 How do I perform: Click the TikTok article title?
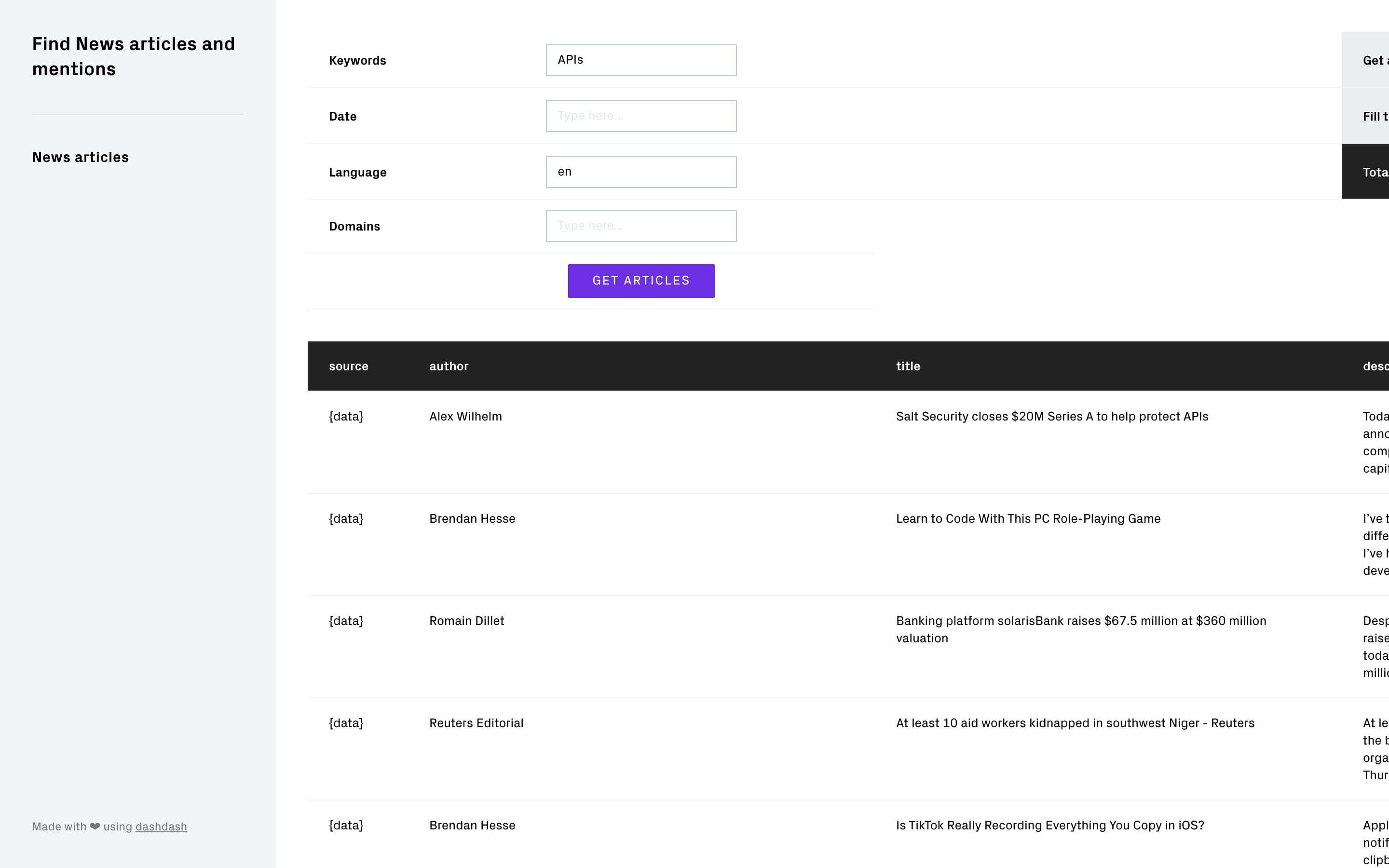[x=1049, y=826]
